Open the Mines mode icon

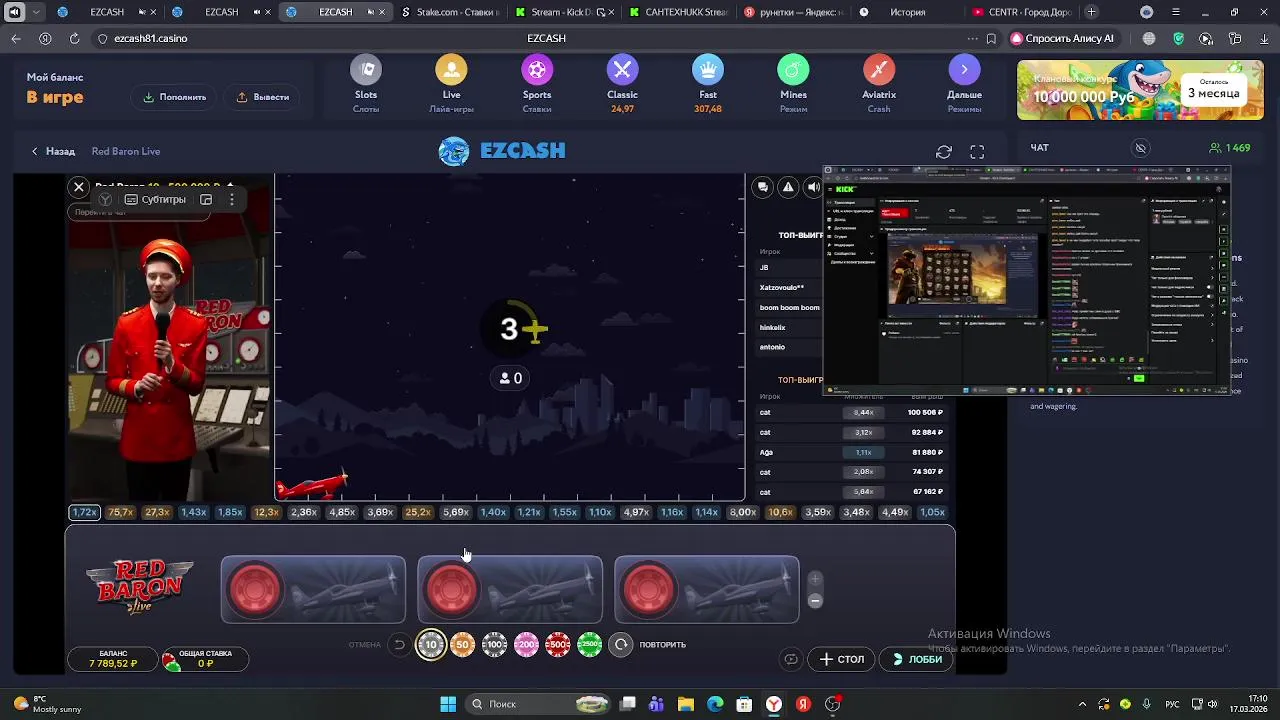tap(793, 70)
